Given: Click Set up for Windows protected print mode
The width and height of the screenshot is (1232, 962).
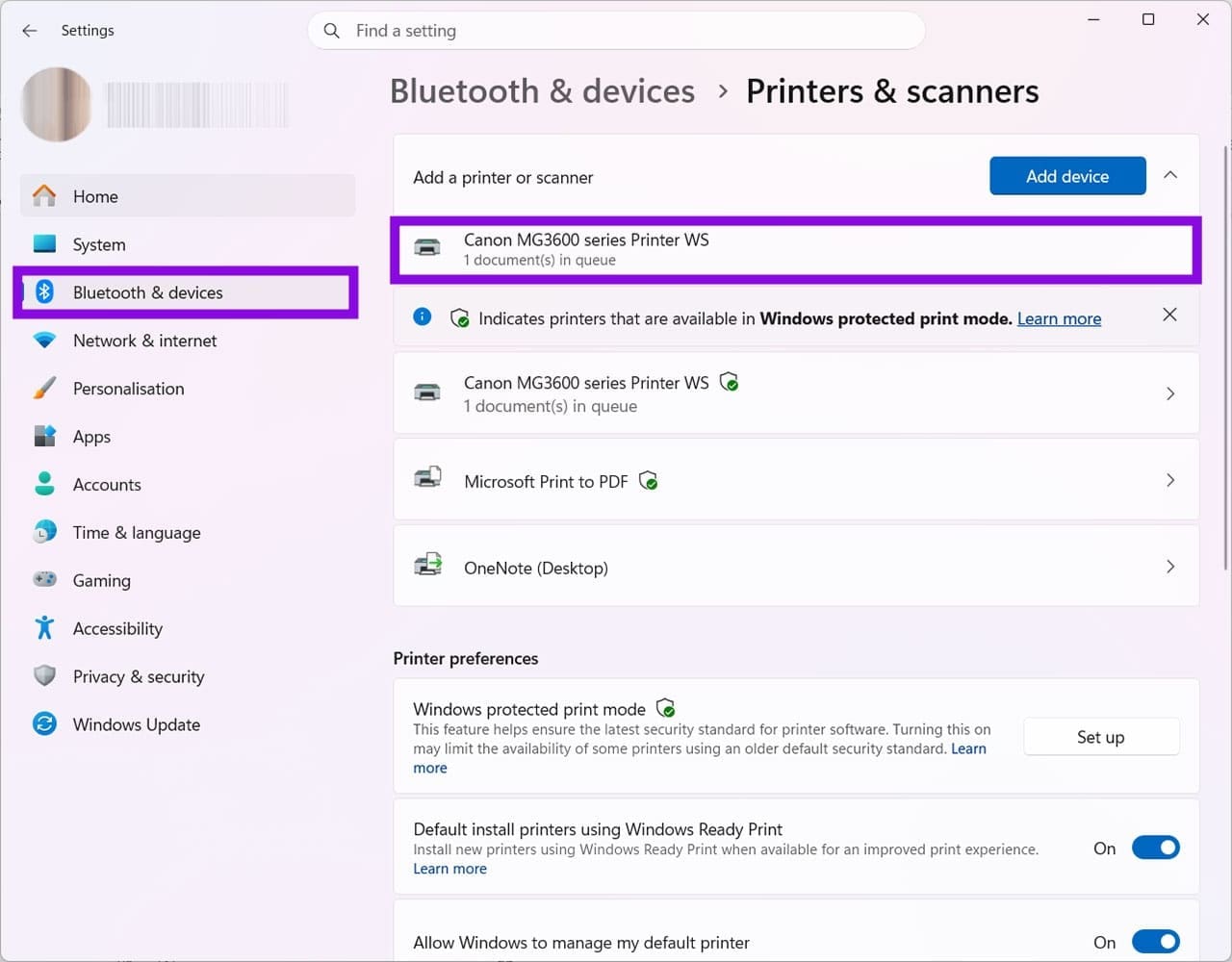Looking at the screenshot, I should click(x=1101, y=737).
